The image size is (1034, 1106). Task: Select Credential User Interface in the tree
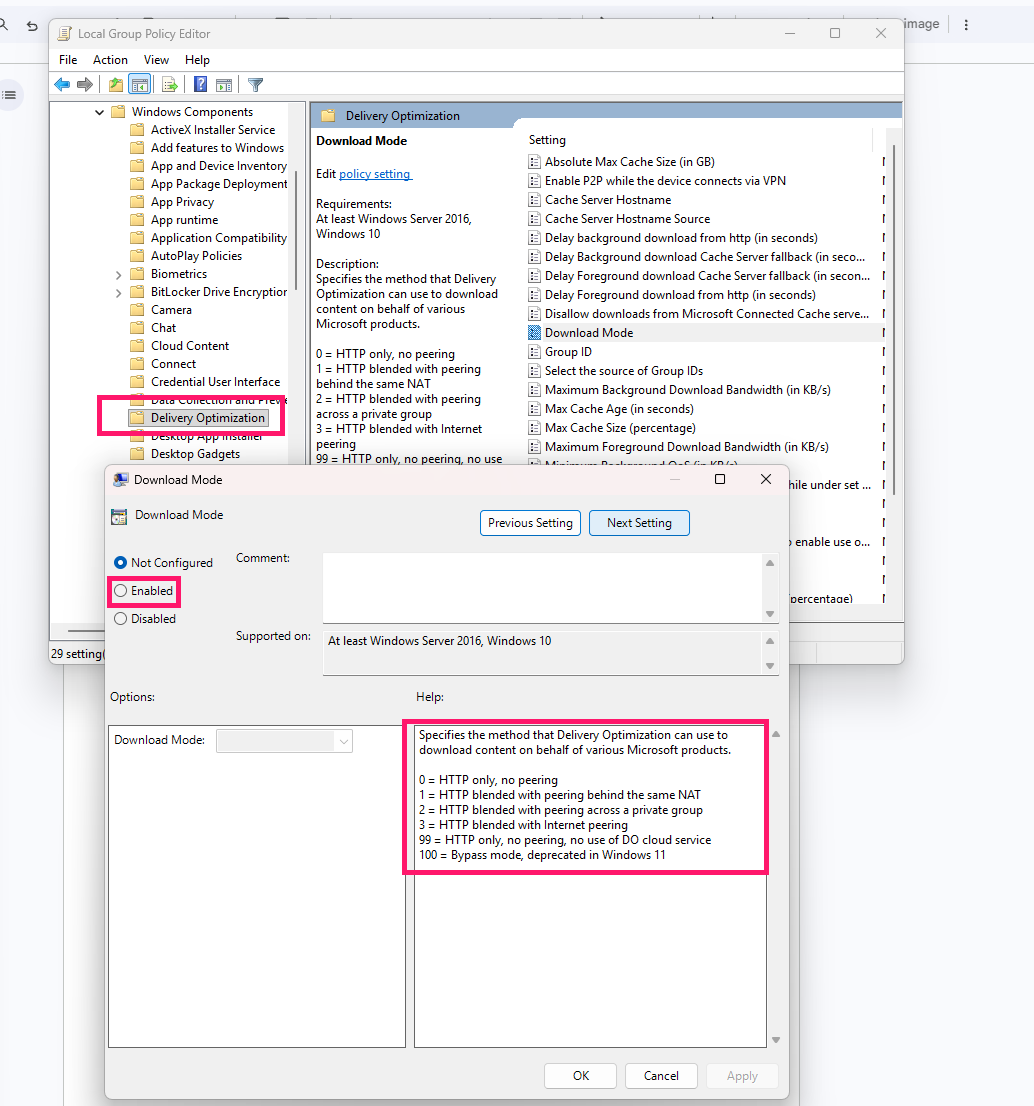tap(215, 382)
